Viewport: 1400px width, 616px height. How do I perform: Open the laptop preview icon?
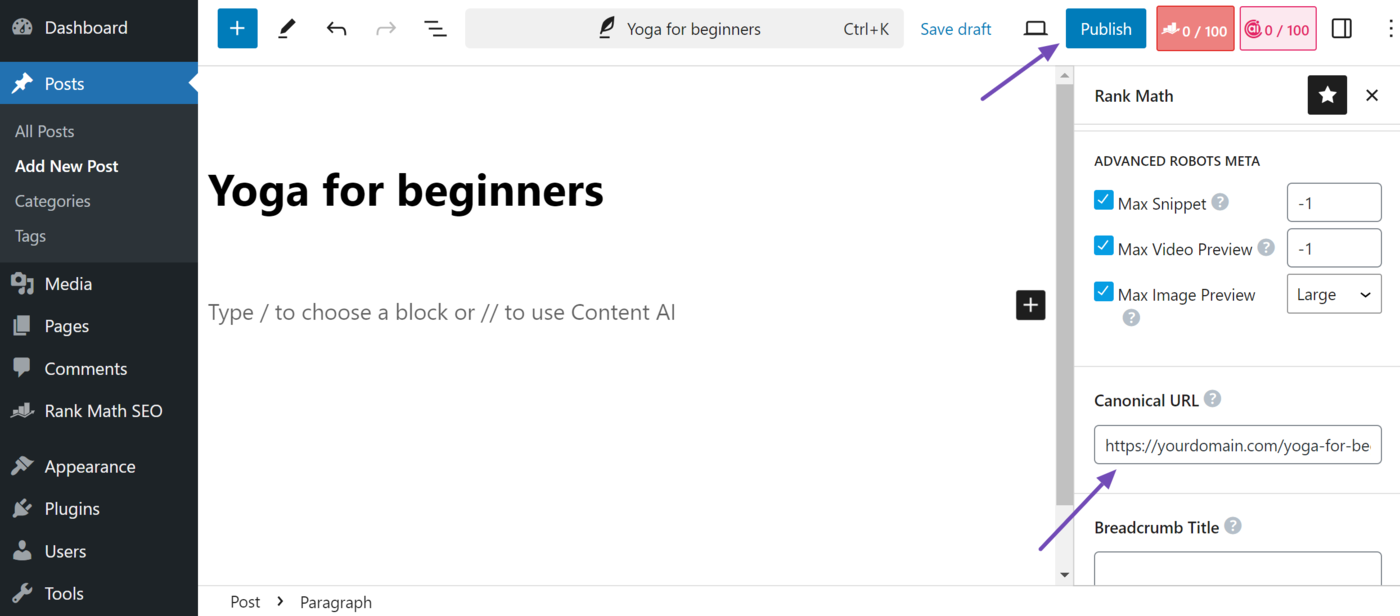coord(1036,29)
